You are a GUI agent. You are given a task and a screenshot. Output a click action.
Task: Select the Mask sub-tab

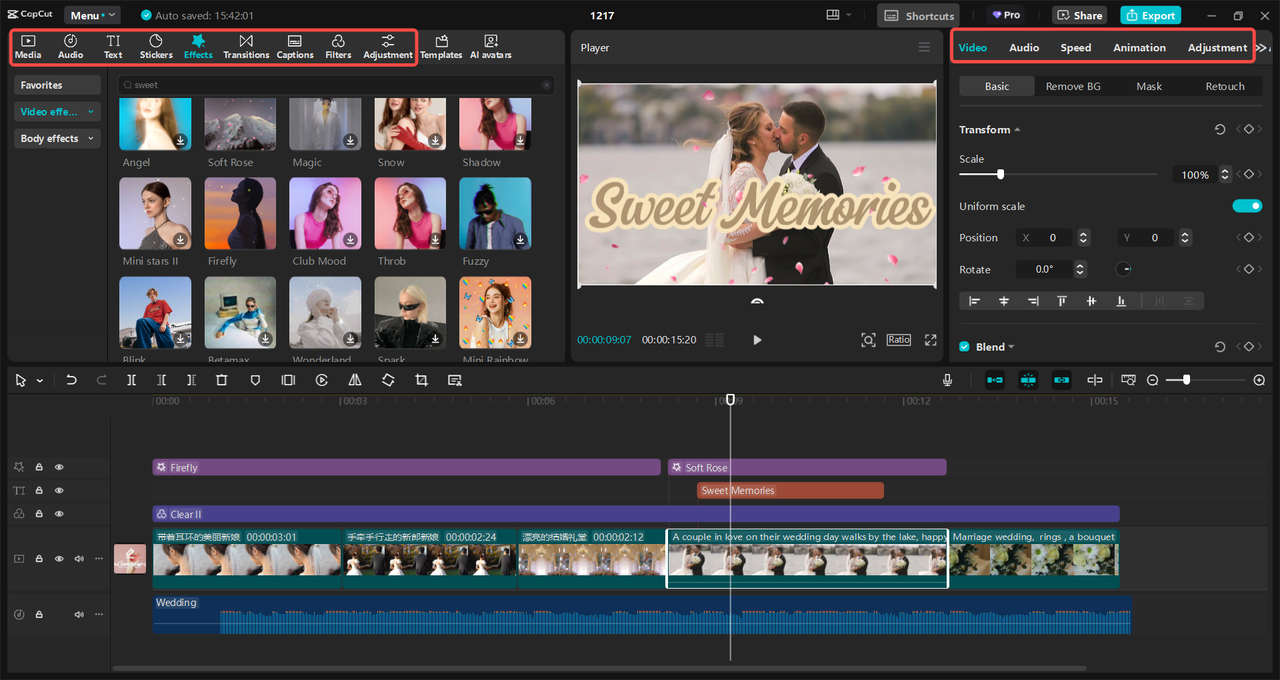pyautogui.click(x=1149, y=86)
